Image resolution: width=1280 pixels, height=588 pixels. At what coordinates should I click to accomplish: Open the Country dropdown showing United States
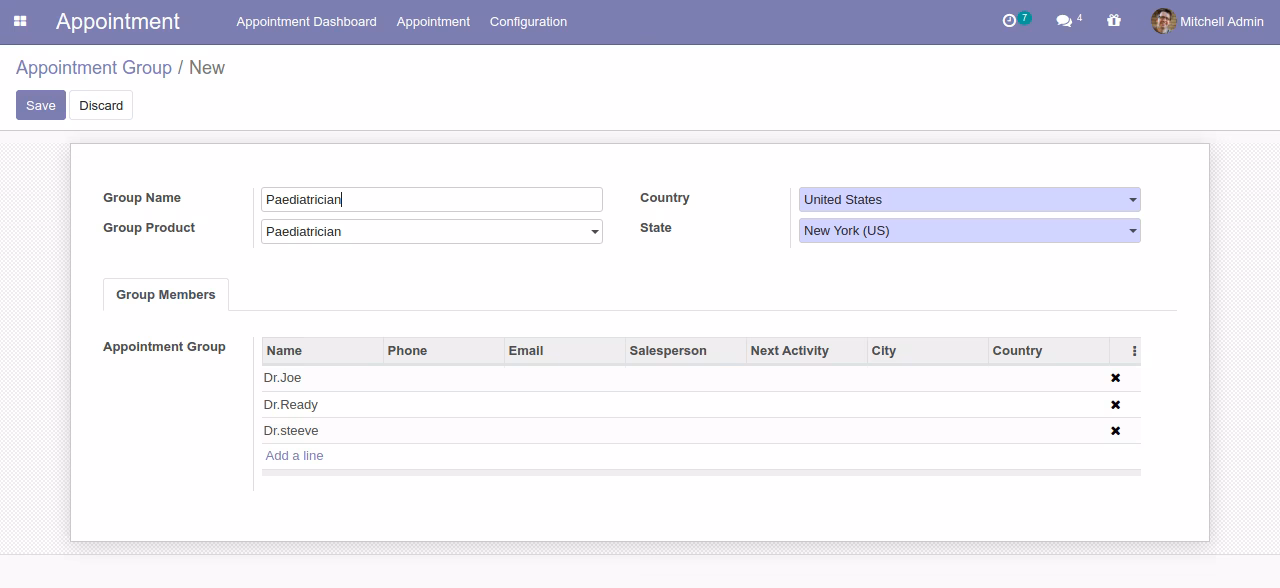point(969,200)
